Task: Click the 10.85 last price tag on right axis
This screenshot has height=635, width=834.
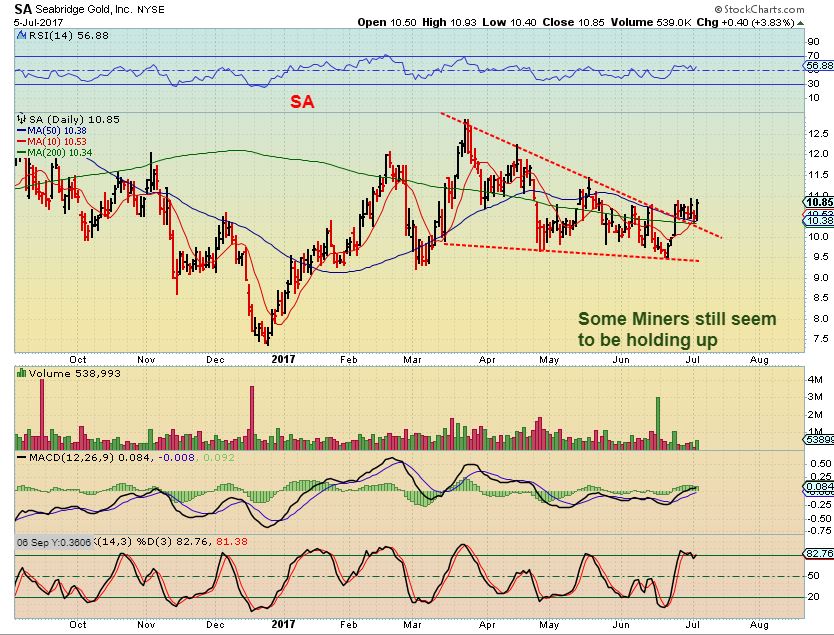Action: click(819, 202)
